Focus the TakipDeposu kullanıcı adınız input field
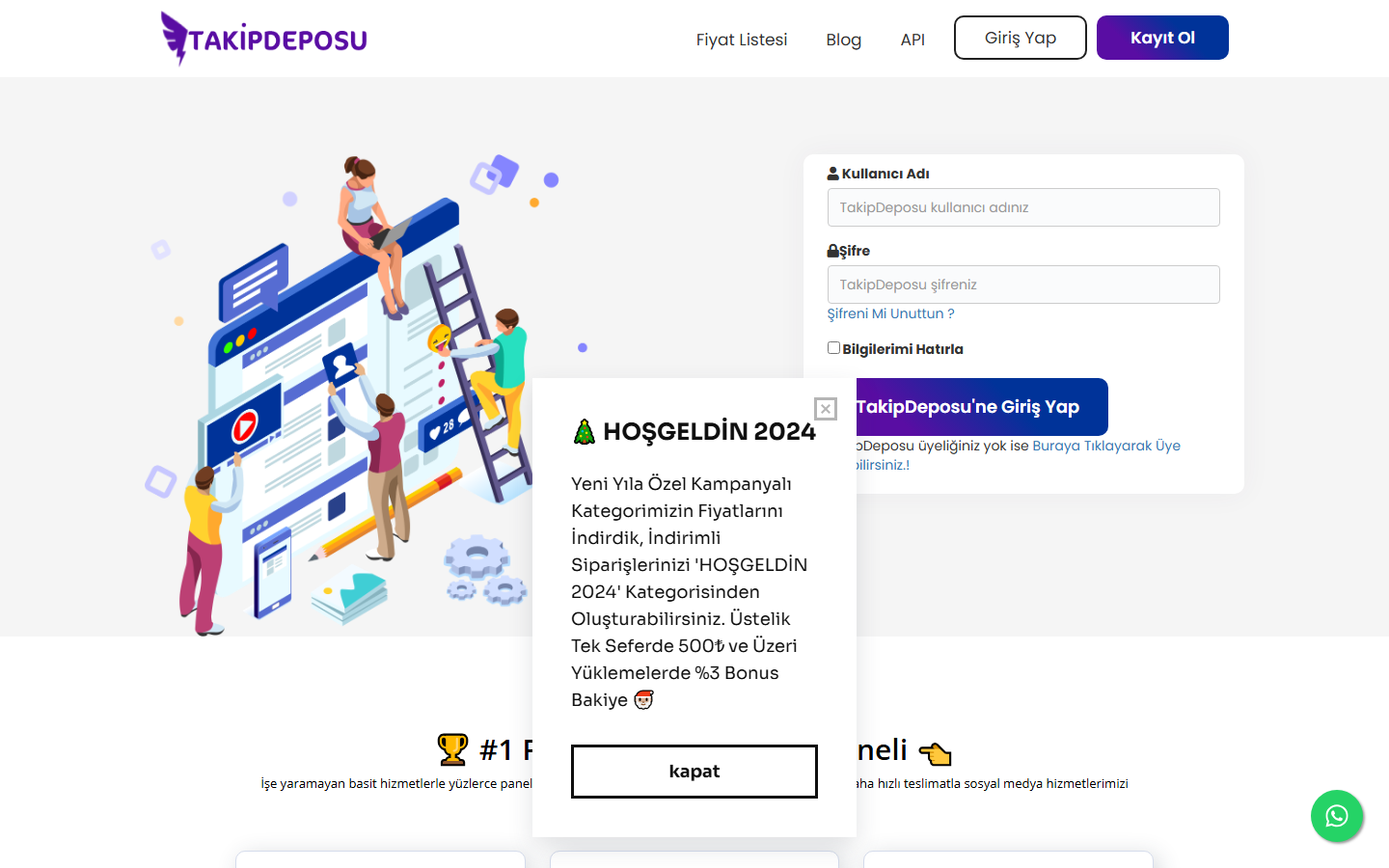 [1022, 206]
